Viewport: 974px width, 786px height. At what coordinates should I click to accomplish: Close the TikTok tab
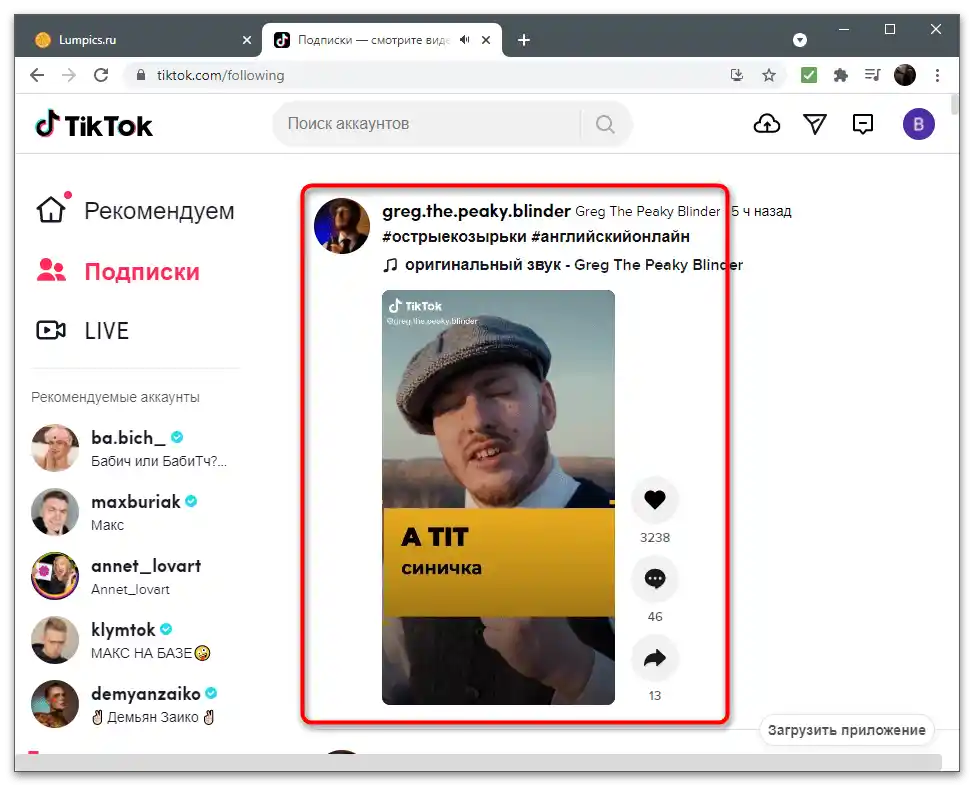[x=486, y=40]
